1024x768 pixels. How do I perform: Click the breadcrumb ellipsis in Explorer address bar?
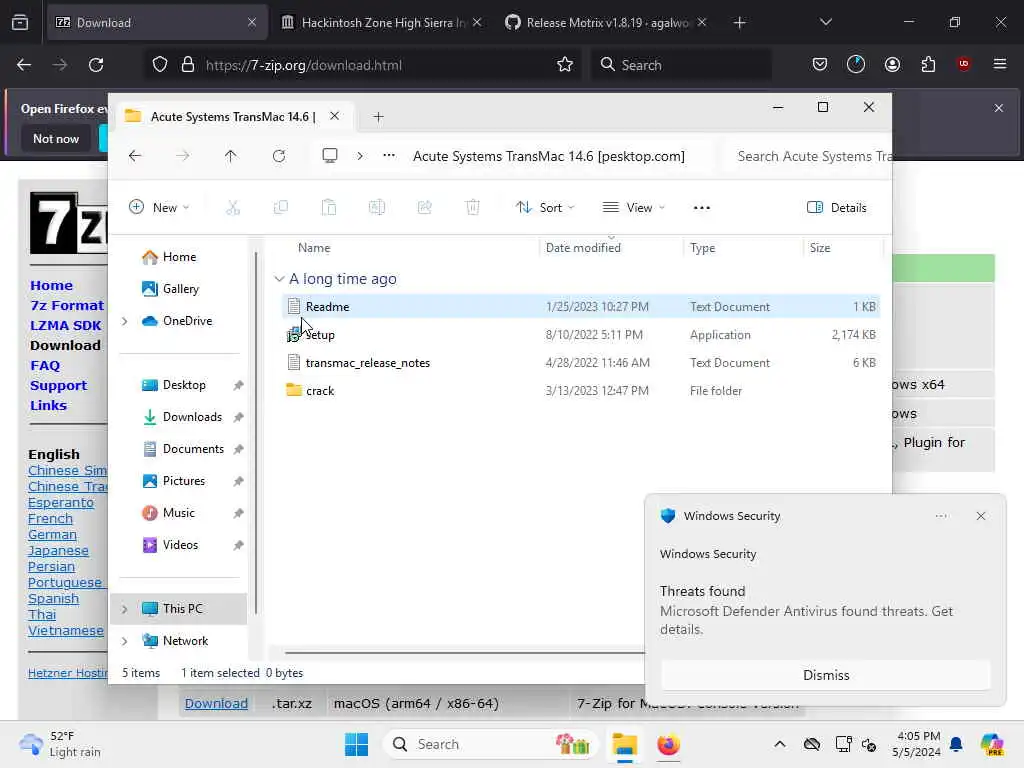click(389, 155)
